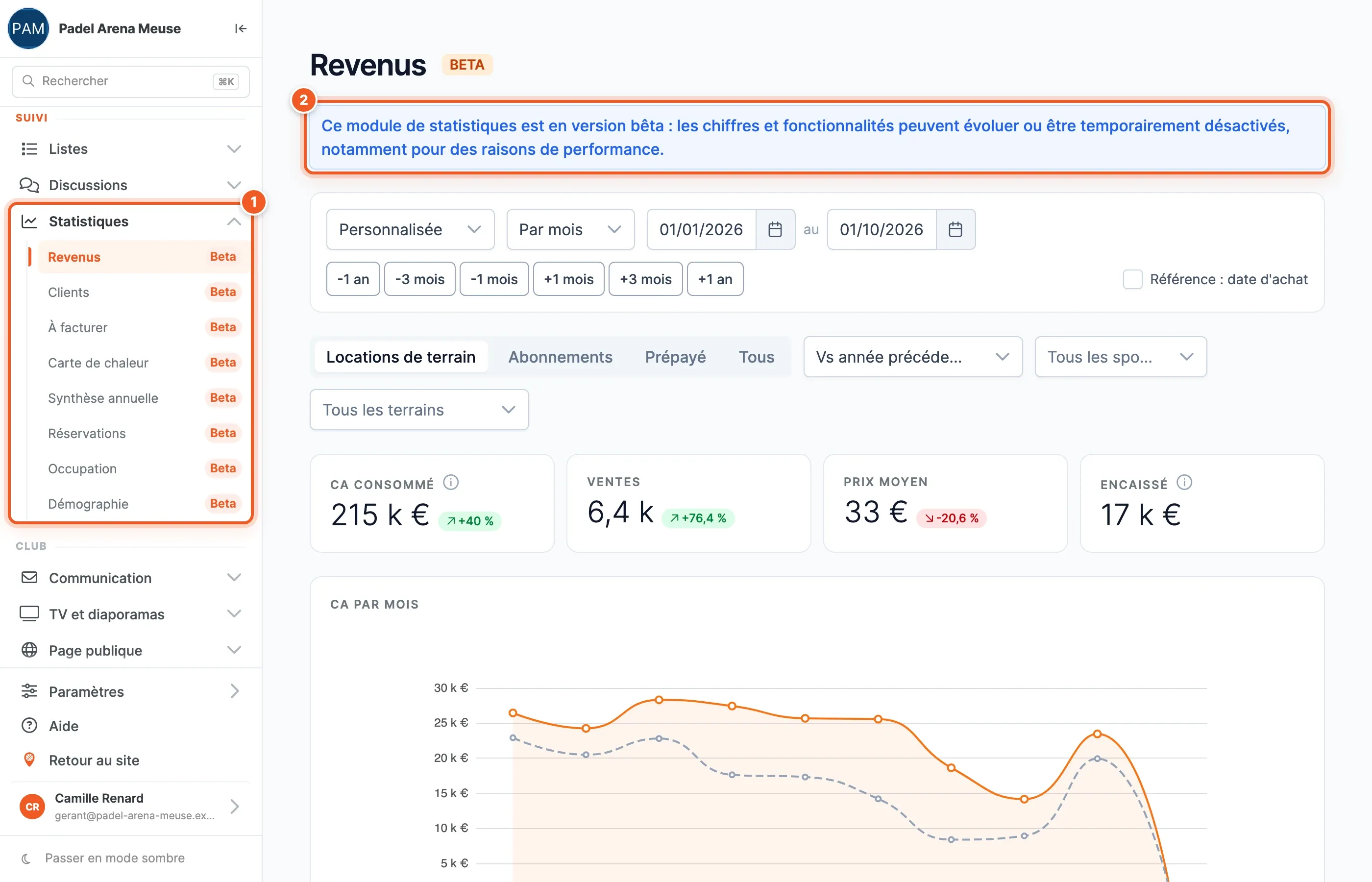Click the +1 mois button
The height and width of the screenshot is (882, 1372).
click(x=568, y=279)
